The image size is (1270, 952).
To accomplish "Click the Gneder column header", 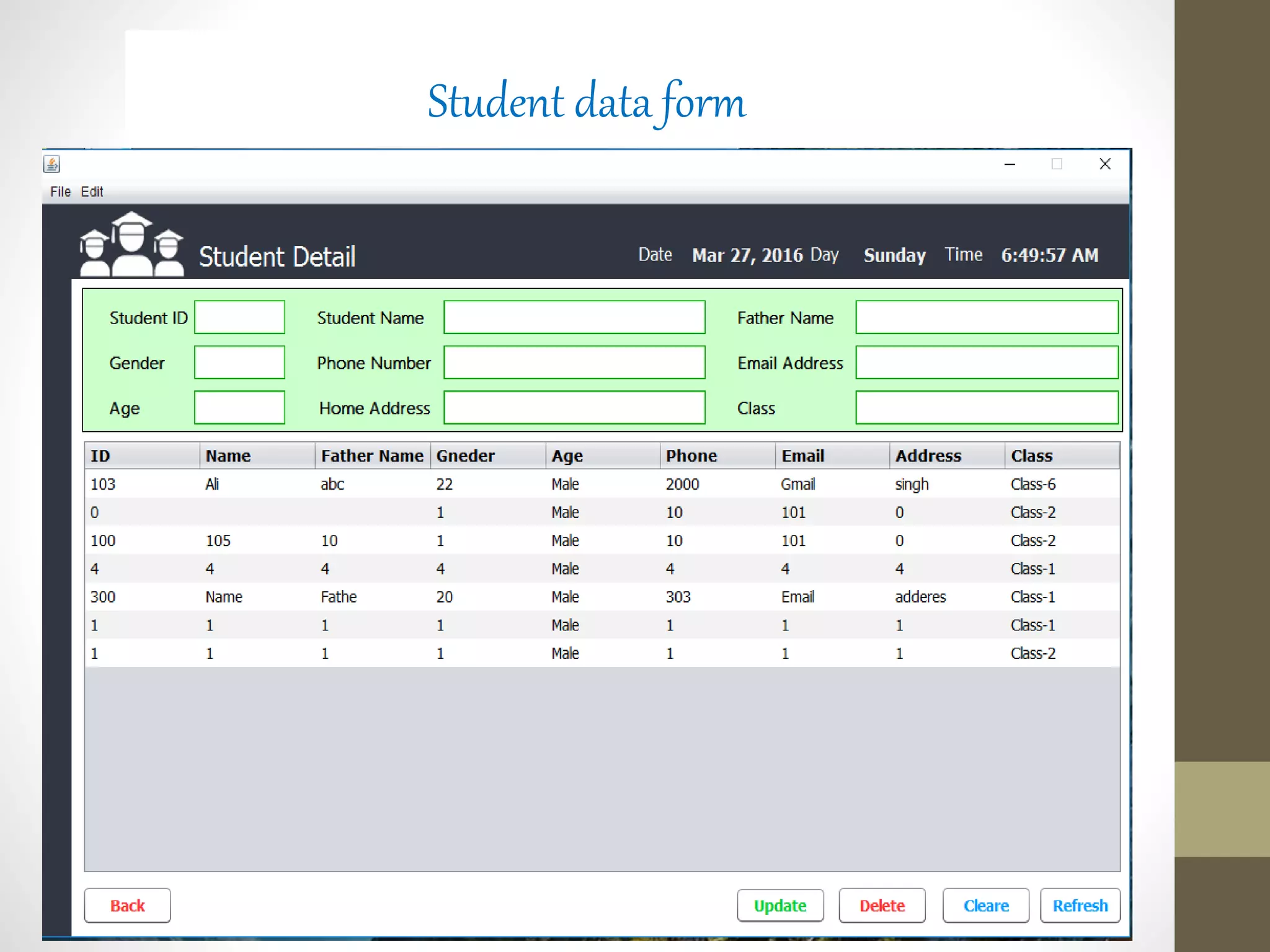I will [x=488, y=456].
